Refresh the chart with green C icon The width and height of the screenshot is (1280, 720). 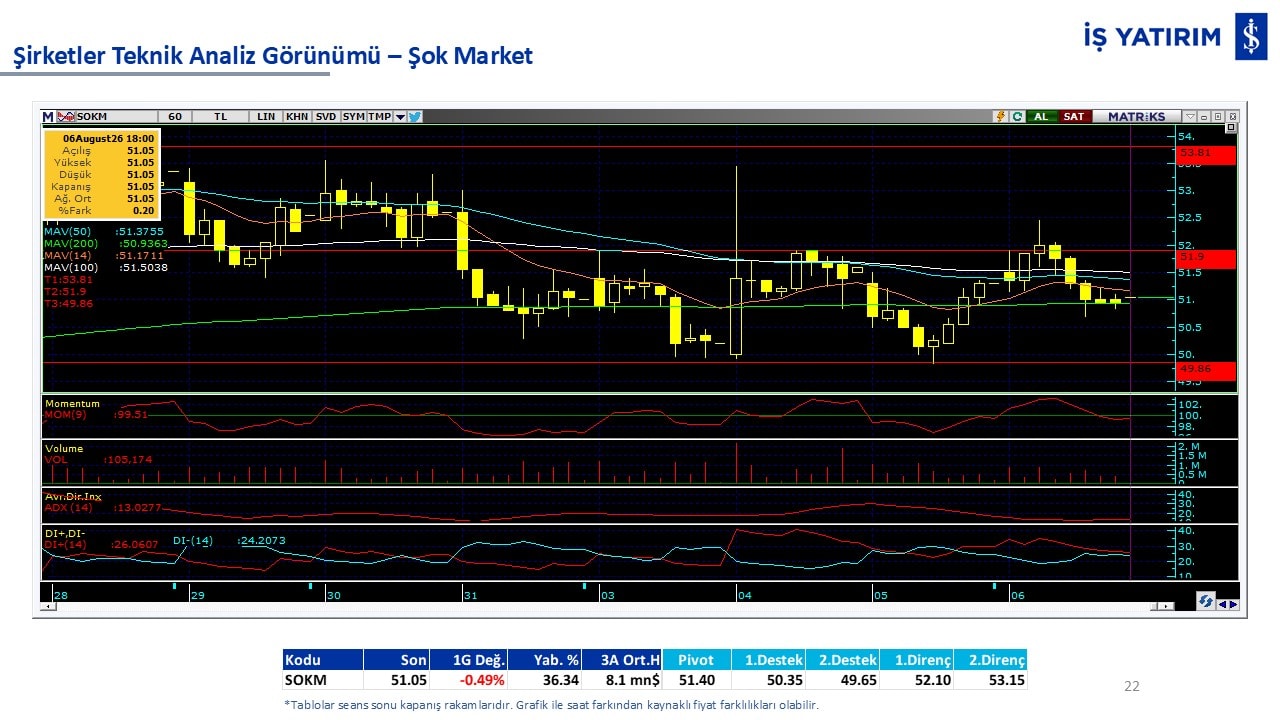click(1017, 116)
